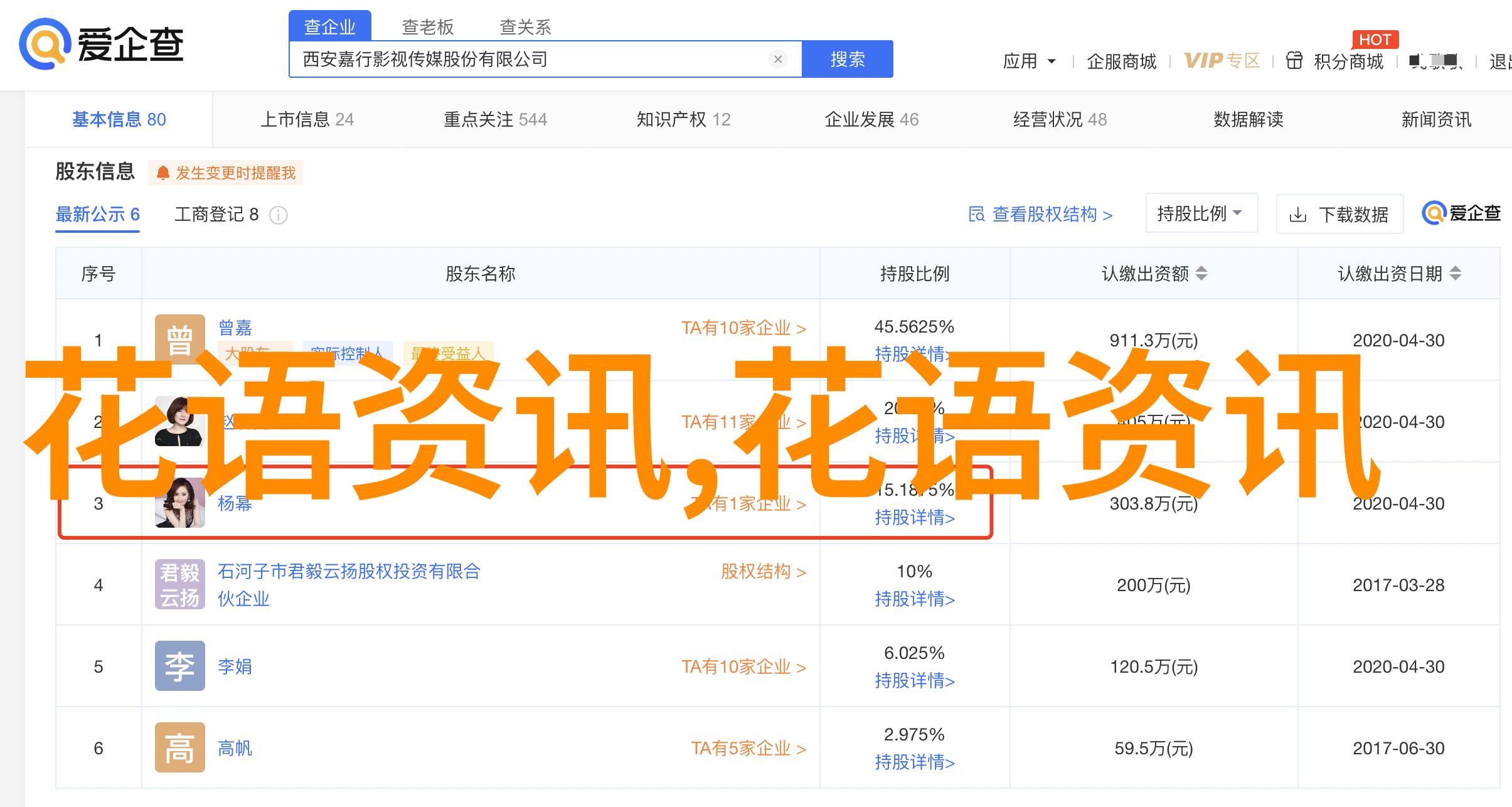
Task: Click the 2017-06-30 date cell
Action: 1398,748
